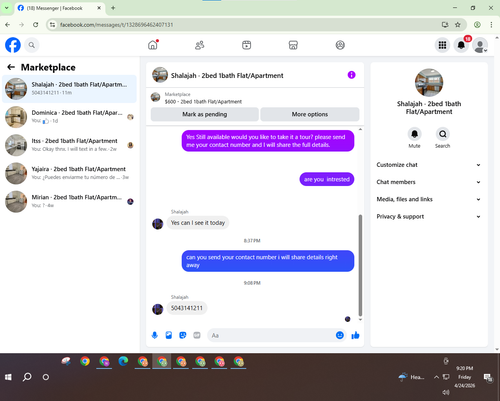Screen dimensions: 500x401
Task: Click Shalajah's avatar beside 5043141211 message
Action: click(x=158, y=309)
